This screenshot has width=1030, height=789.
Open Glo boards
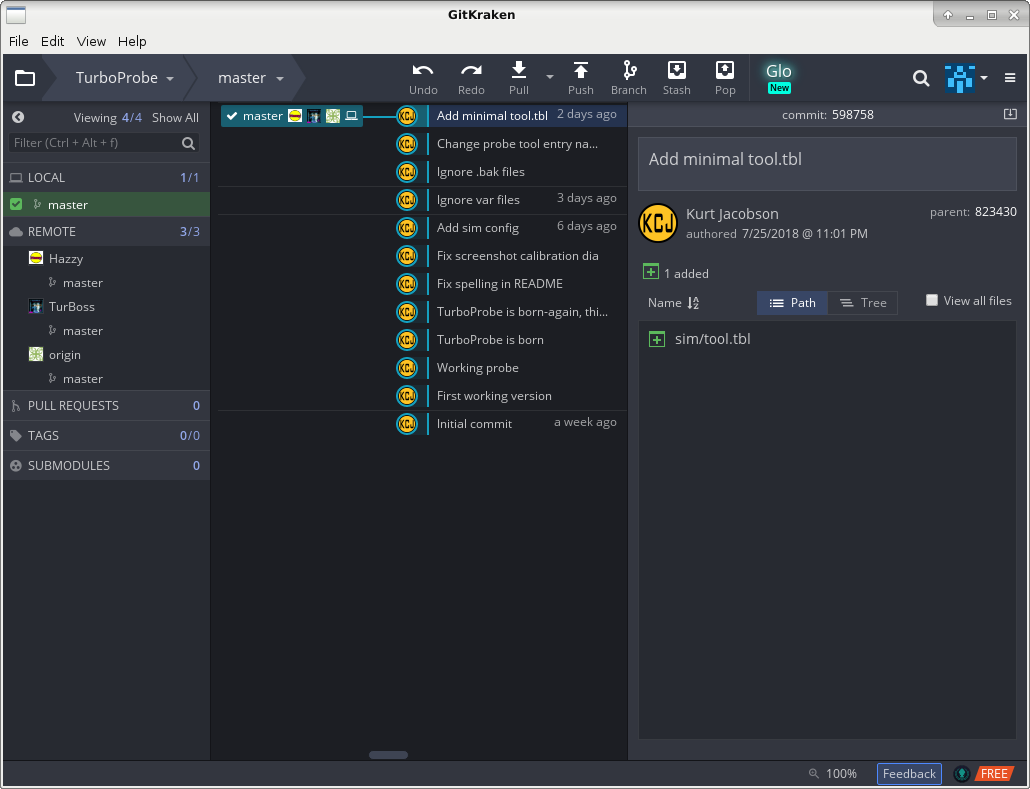779,78
